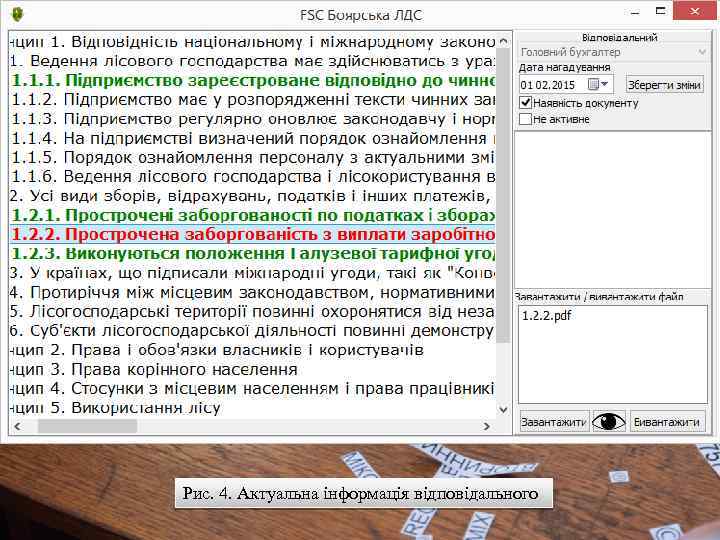Screen dimensions: 720x540
Task: Select row 1.2.3 Виконуються положення
Action: click(252, 253)
